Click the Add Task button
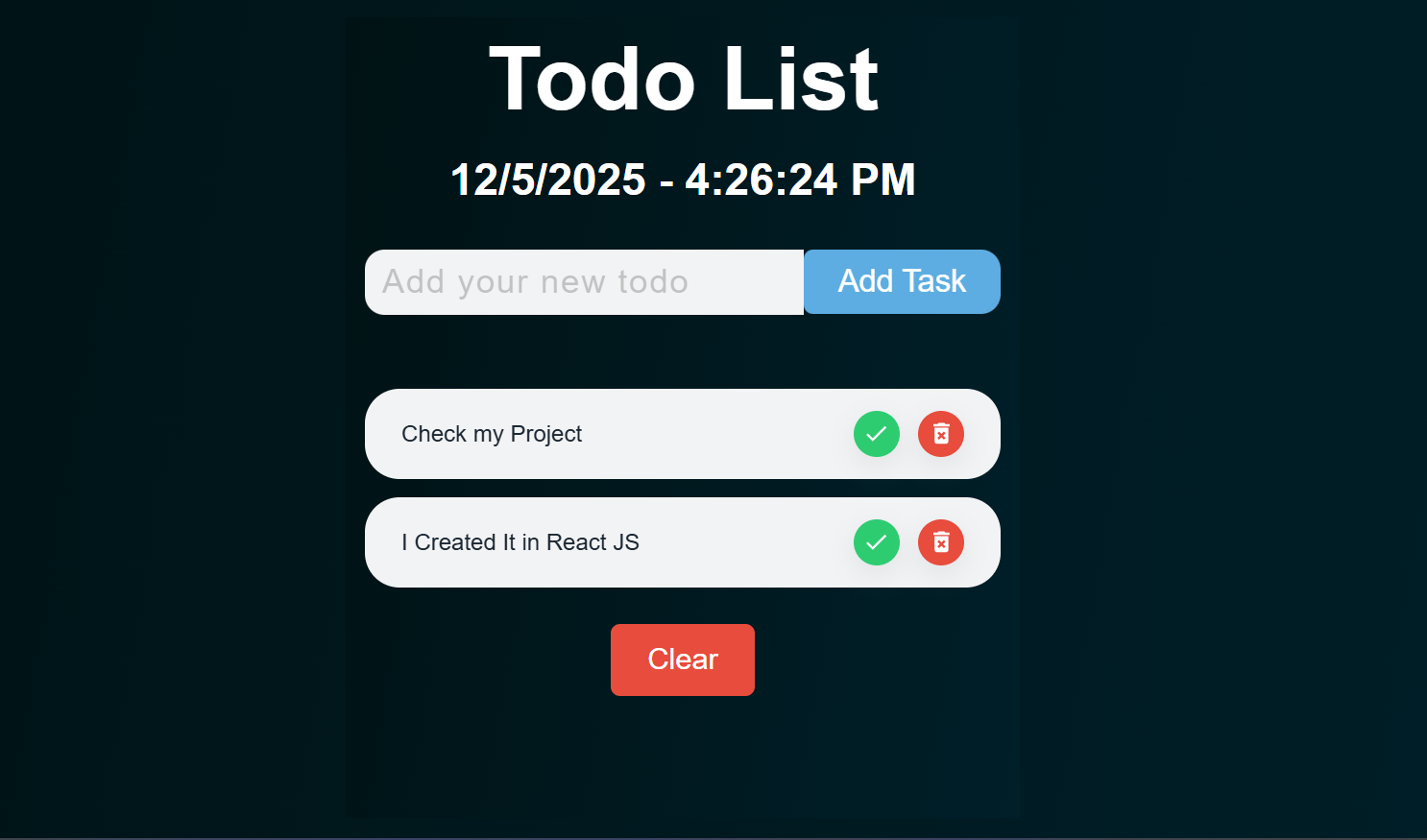1427x840 pixels. [902, 281]
